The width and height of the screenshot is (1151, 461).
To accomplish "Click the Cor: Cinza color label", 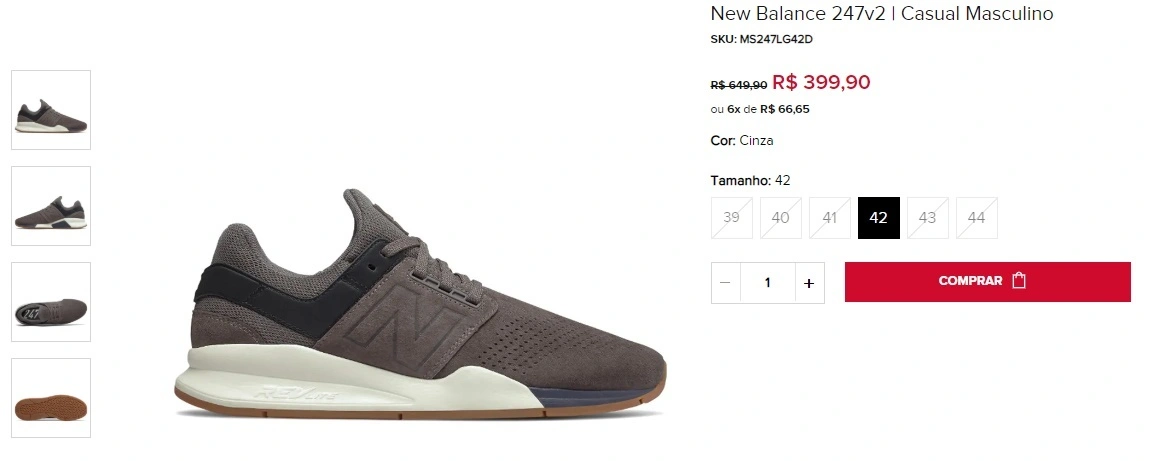I will (741, 140).
